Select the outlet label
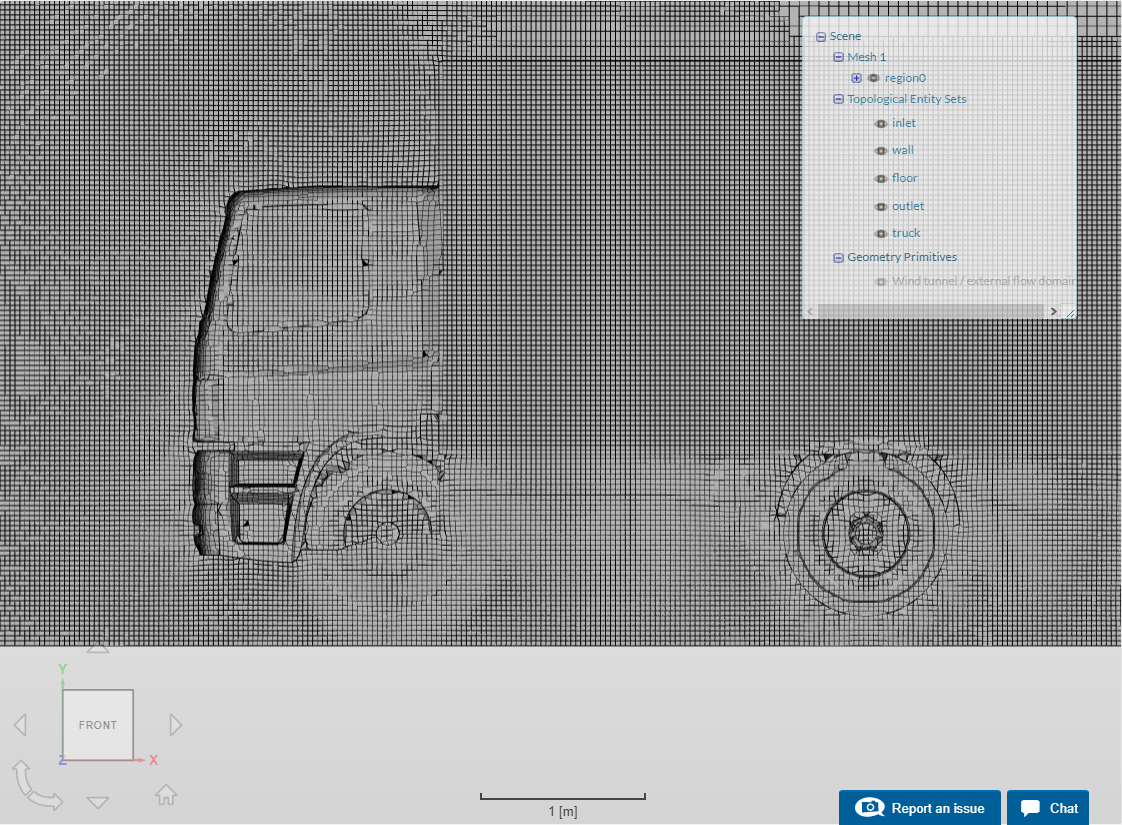Viewport: 1122px width, 825px height. [908, 206]
